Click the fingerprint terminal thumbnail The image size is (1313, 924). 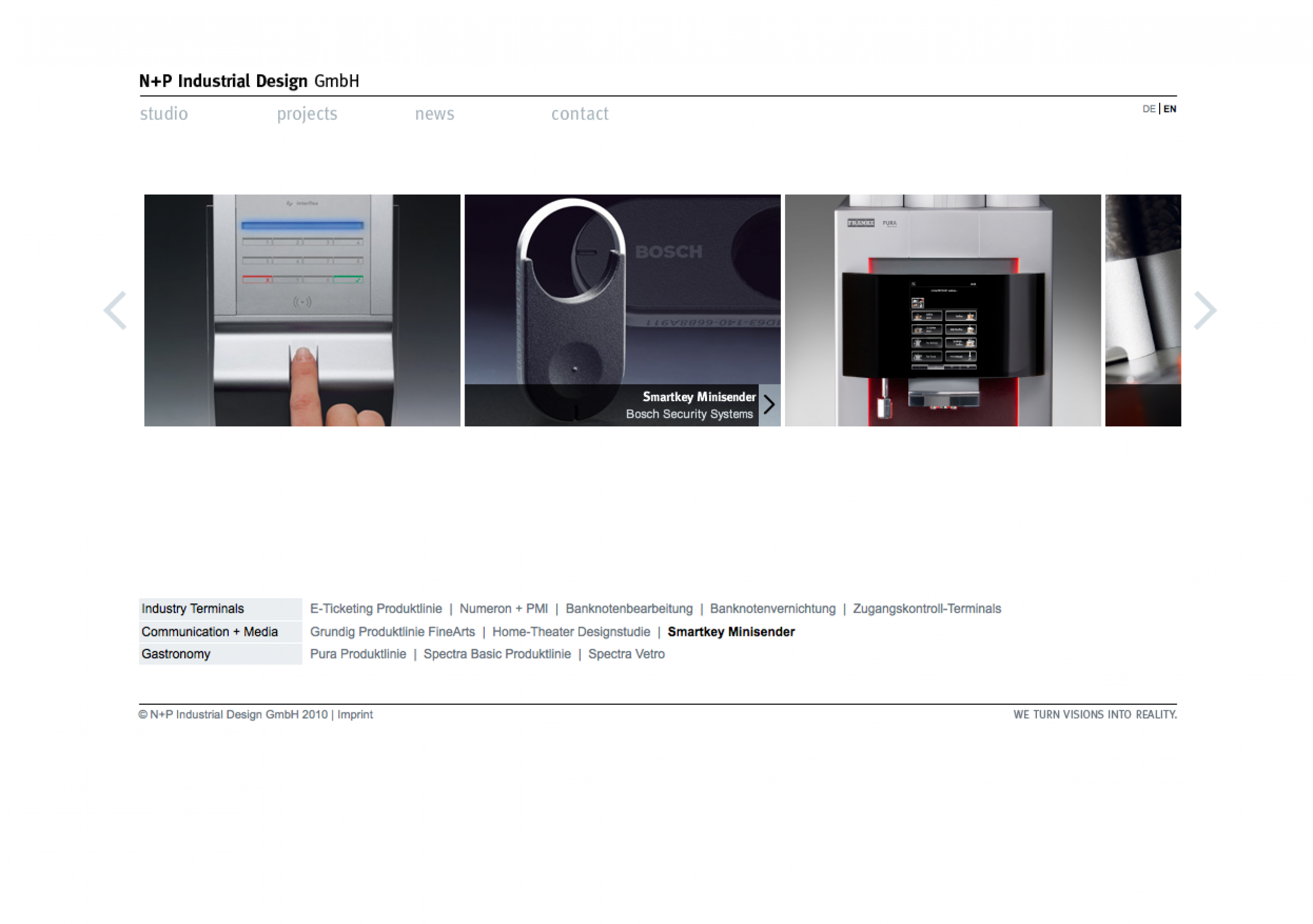(x=302, y=310)
